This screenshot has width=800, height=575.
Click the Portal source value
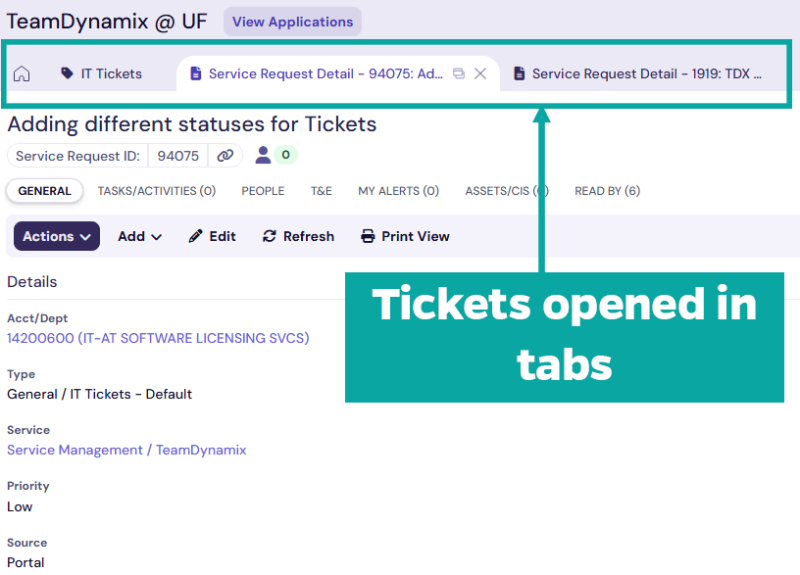26,562
